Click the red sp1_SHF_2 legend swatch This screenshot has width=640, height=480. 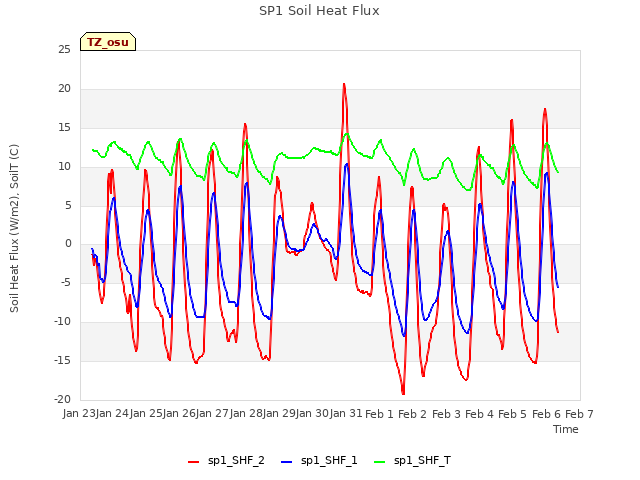(193, 462)
